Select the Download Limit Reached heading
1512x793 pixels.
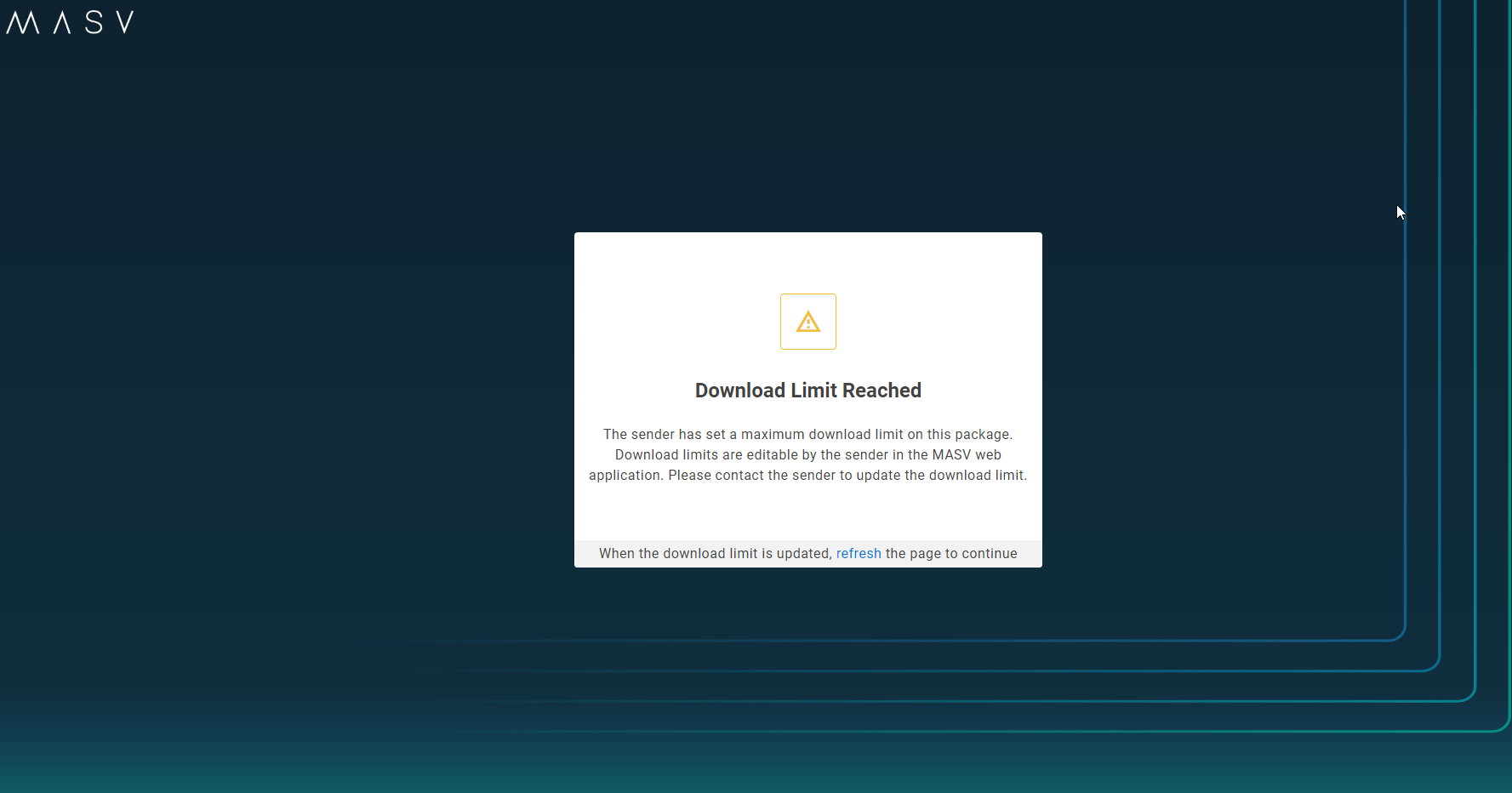tap(808, 391)
